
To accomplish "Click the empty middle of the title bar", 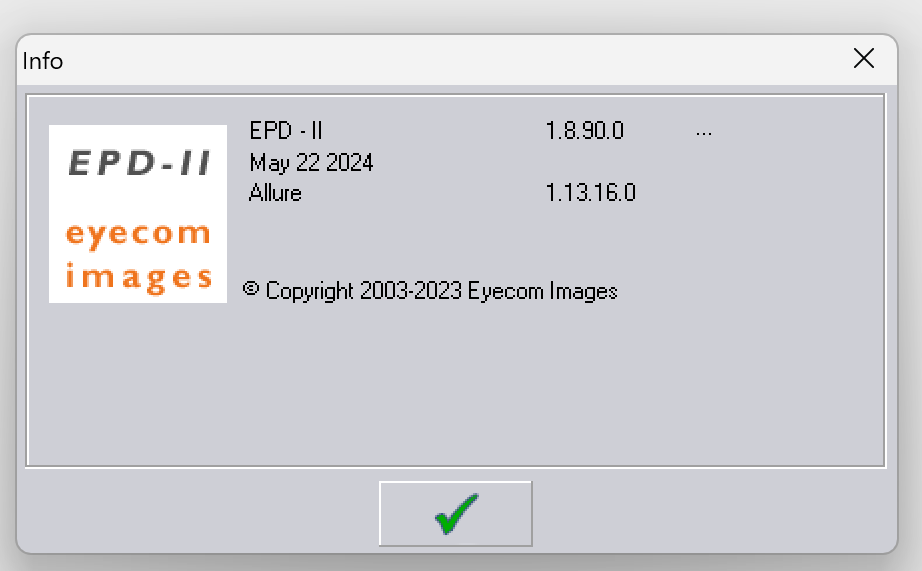I will 450,60.
